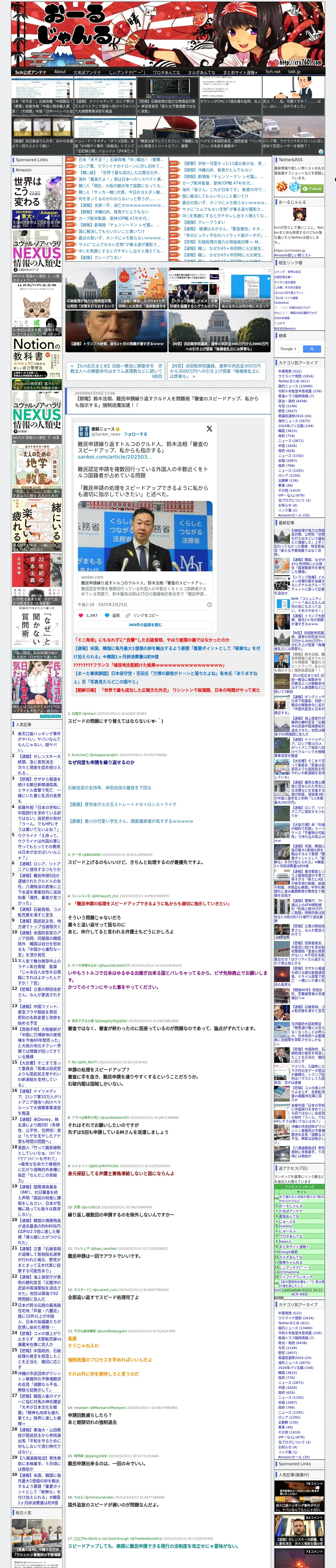Click the blue Google search button

(x=312, y=349)
